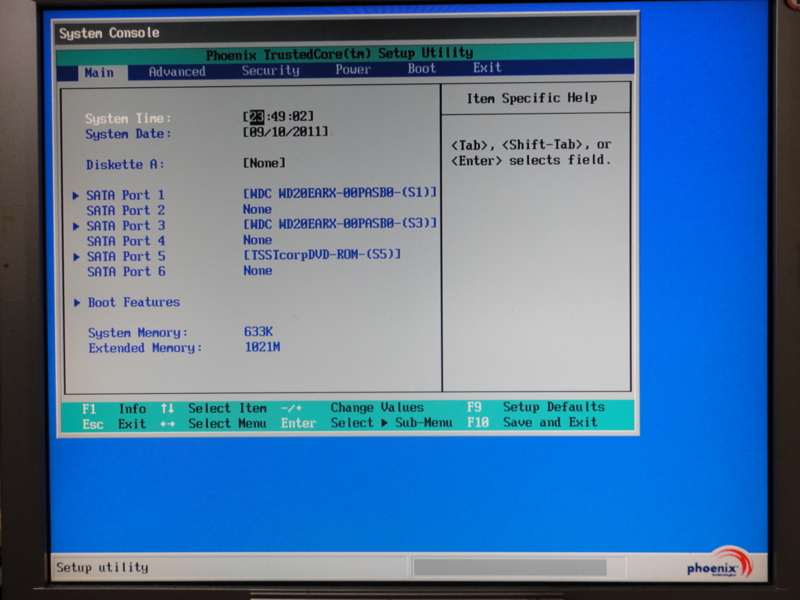The height and width of the screenshot is (600, 800).
Task: Select the SATA Port 6 row label
Action: [x=127, y=272]
